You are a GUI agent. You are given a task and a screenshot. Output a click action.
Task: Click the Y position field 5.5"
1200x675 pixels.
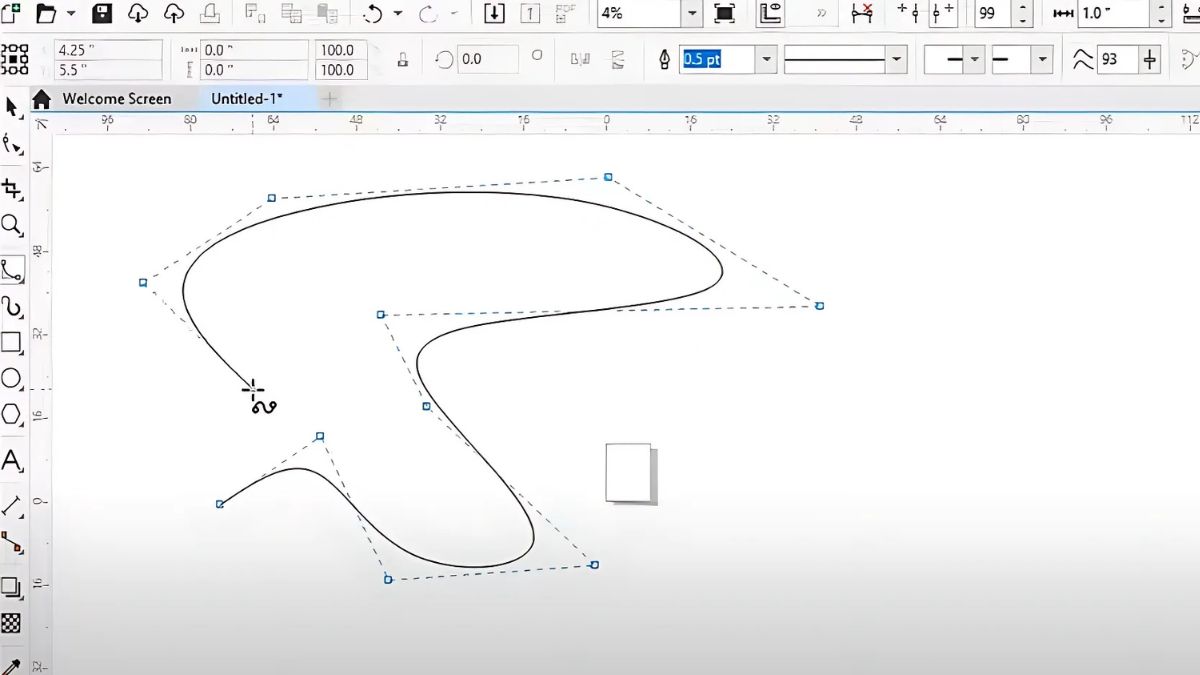pyautogui.click(x=109, y=70)
